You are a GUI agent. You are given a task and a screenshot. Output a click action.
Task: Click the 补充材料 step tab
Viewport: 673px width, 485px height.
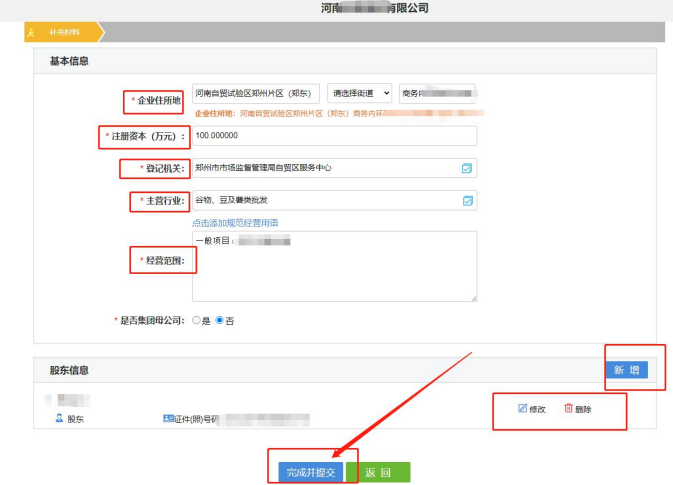[x=64, y=32]
